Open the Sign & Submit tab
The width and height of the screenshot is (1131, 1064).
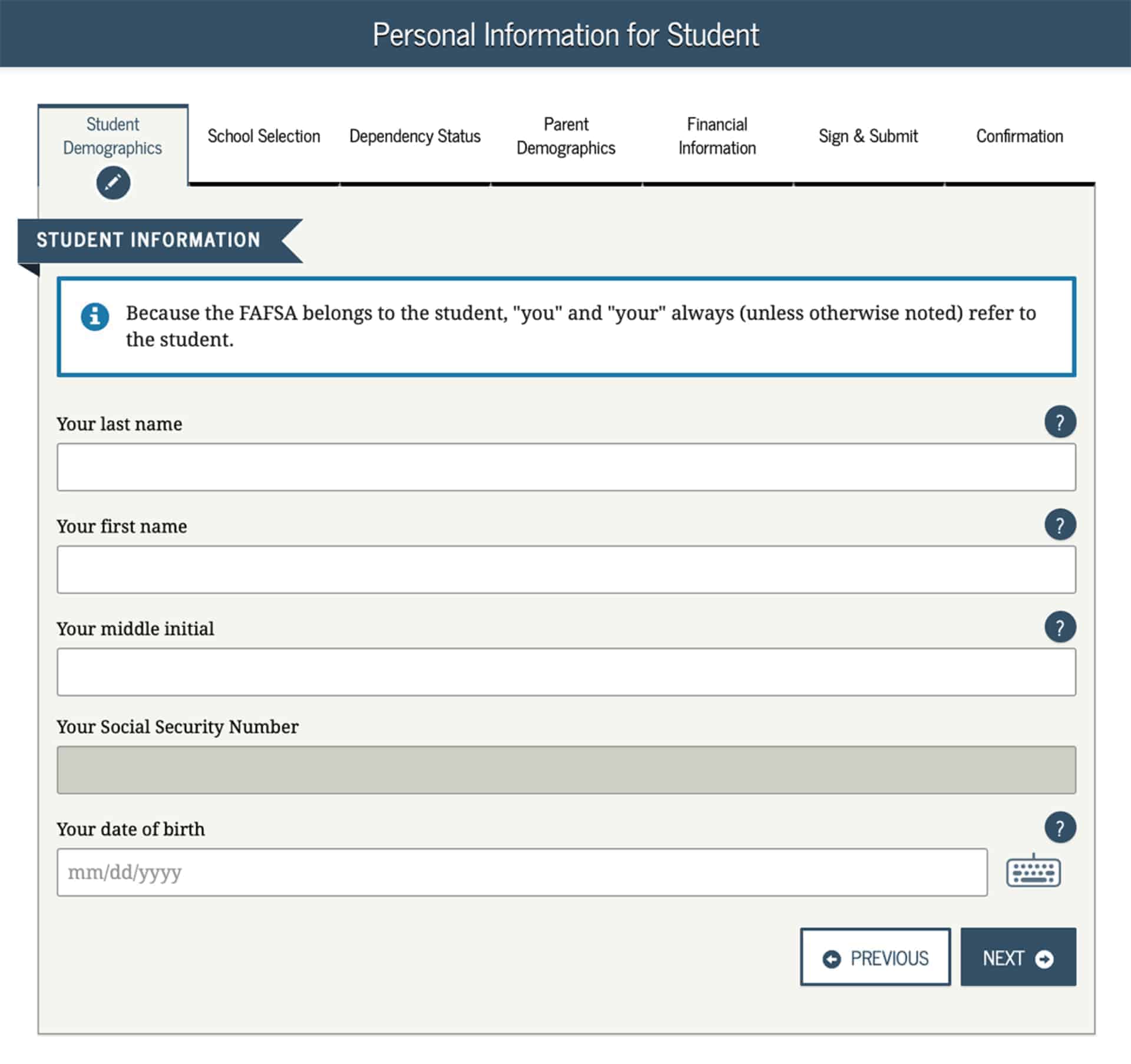868,136
